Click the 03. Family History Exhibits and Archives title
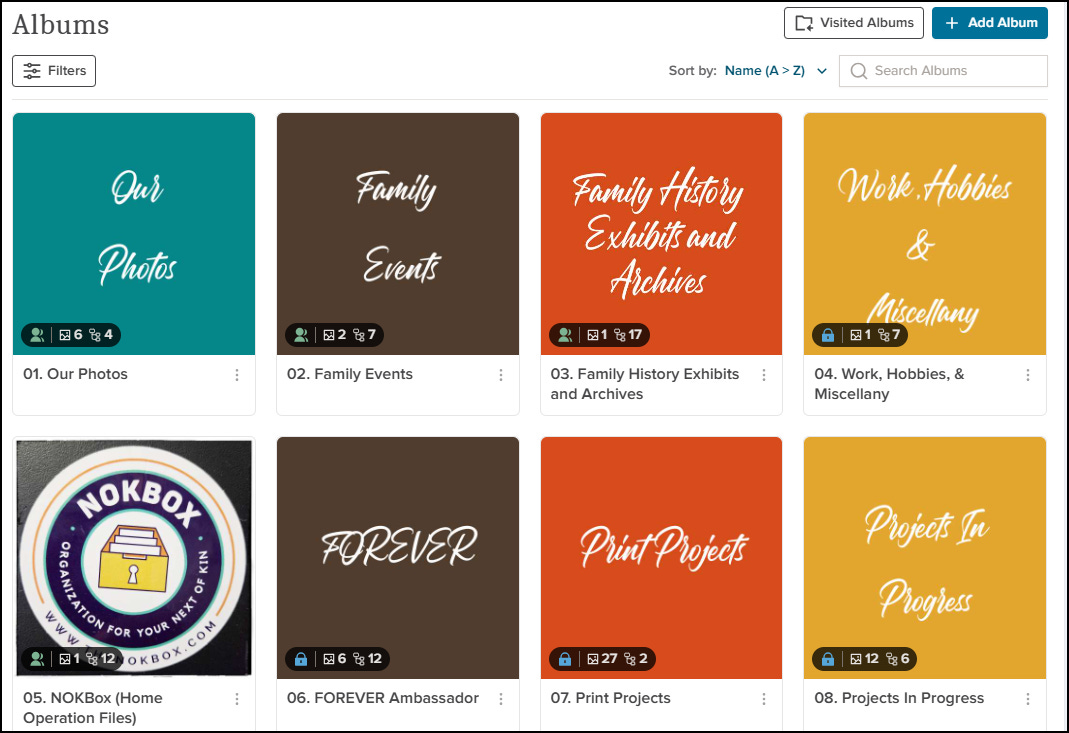This screenshot has width=1069, height=733. point(645,384)
